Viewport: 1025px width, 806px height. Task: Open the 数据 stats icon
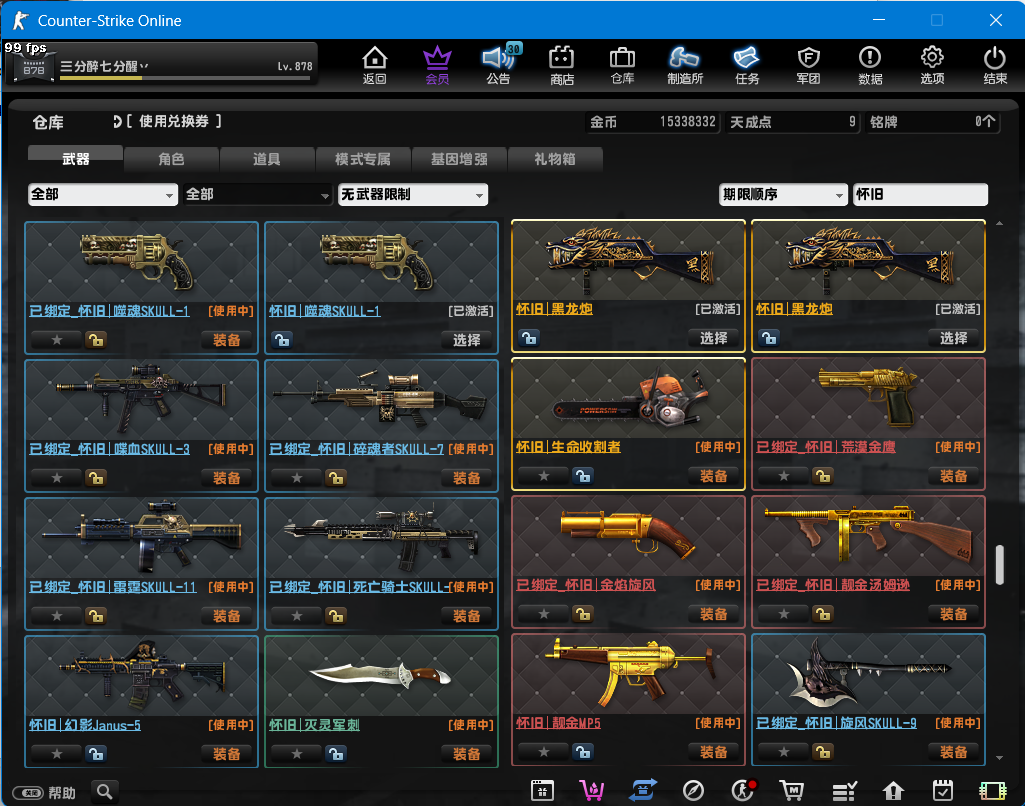pyautogui.click(x=870, y=65)
